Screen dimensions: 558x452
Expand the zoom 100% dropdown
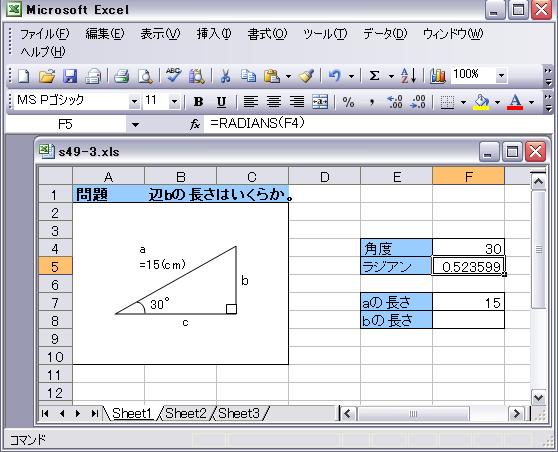coord(501,75)
